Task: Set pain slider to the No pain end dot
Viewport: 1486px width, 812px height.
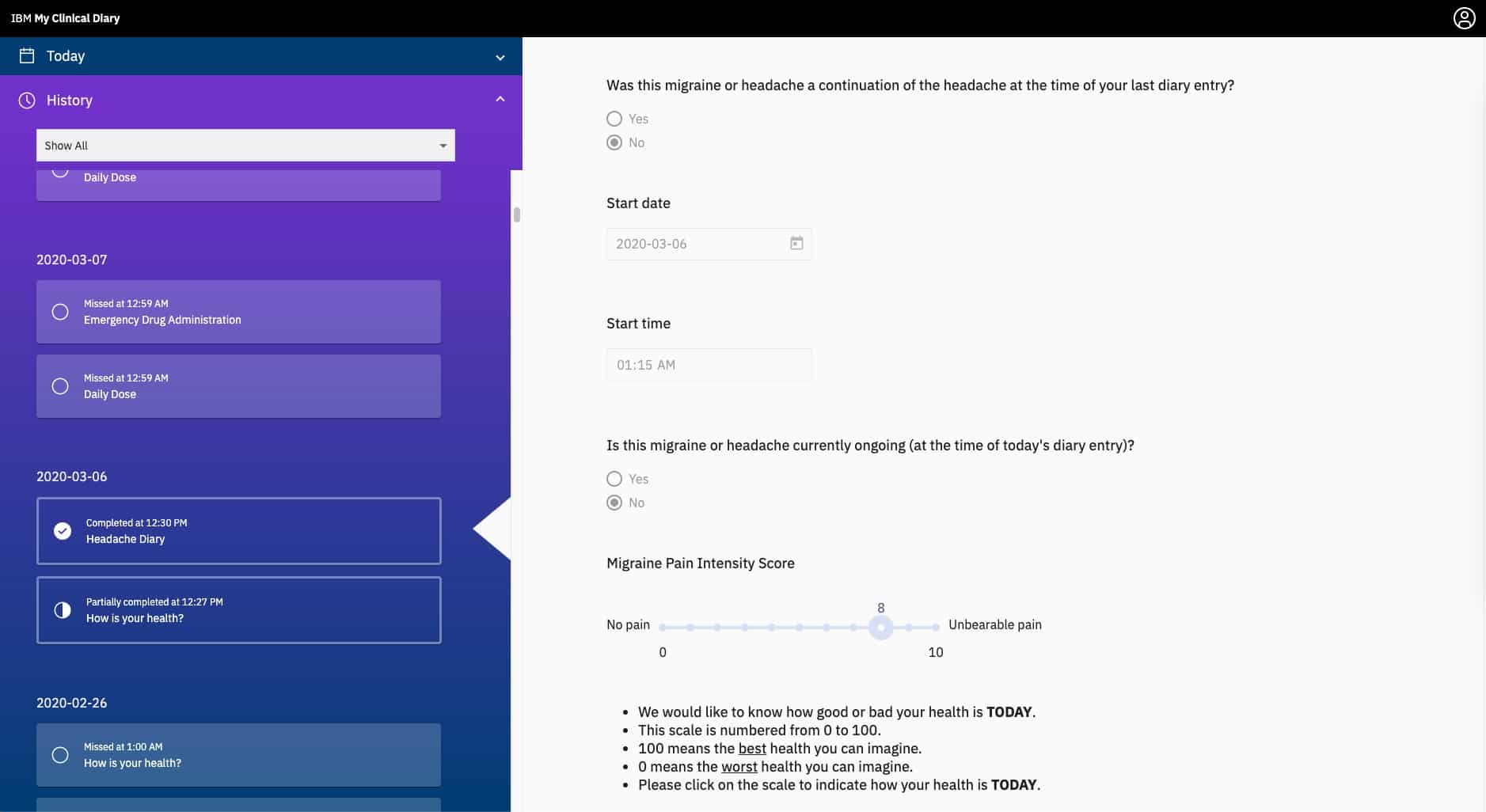Action: (x=663, y=628)
